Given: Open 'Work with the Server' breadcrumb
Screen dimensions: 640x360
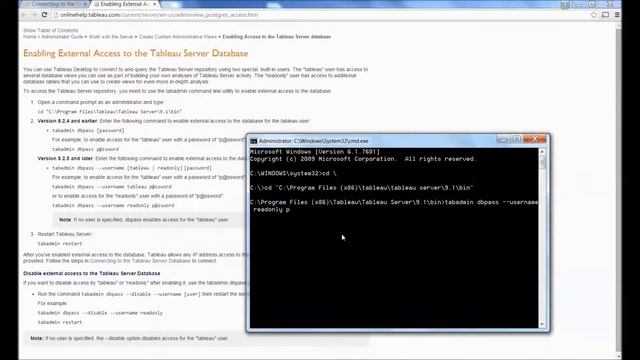Looking at the screenshot, I should tap(111, 37).
